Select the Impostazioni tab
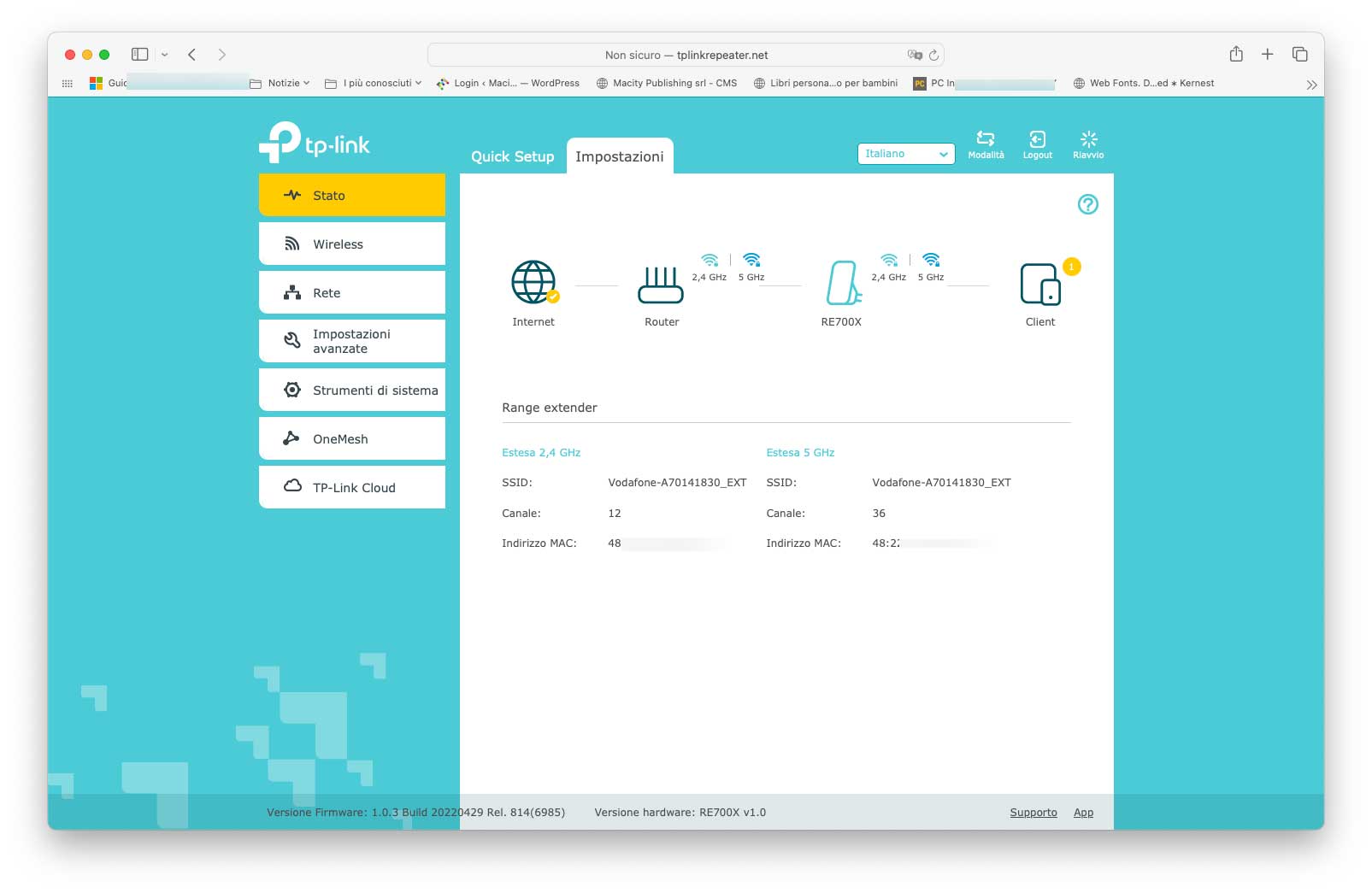Image resolution: width=1372 pixels, height=893 pixels. pyautogui.click(x=620, y=156)
